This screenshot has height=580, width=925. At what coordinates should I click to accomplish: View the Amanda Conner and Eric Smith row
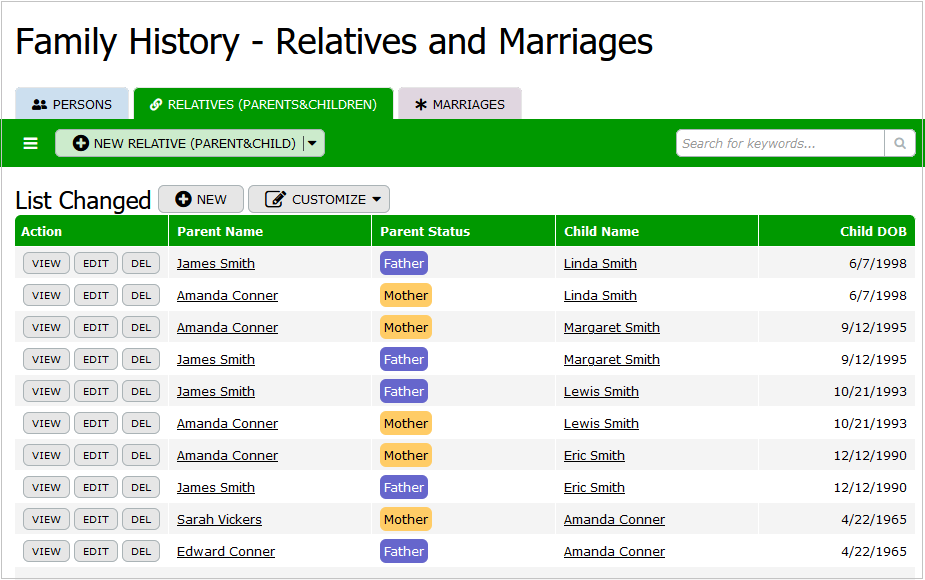coord(47,456)
